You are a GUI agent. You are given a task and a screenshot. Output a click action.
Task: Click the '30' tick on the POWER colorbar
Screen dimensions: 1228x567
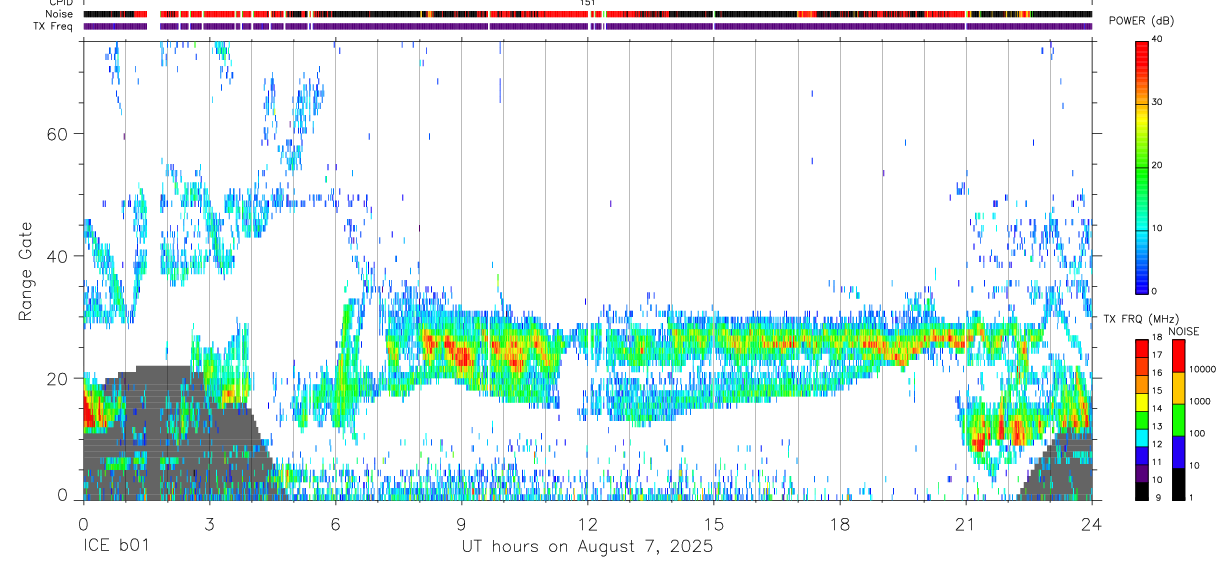pos(1158,103)
